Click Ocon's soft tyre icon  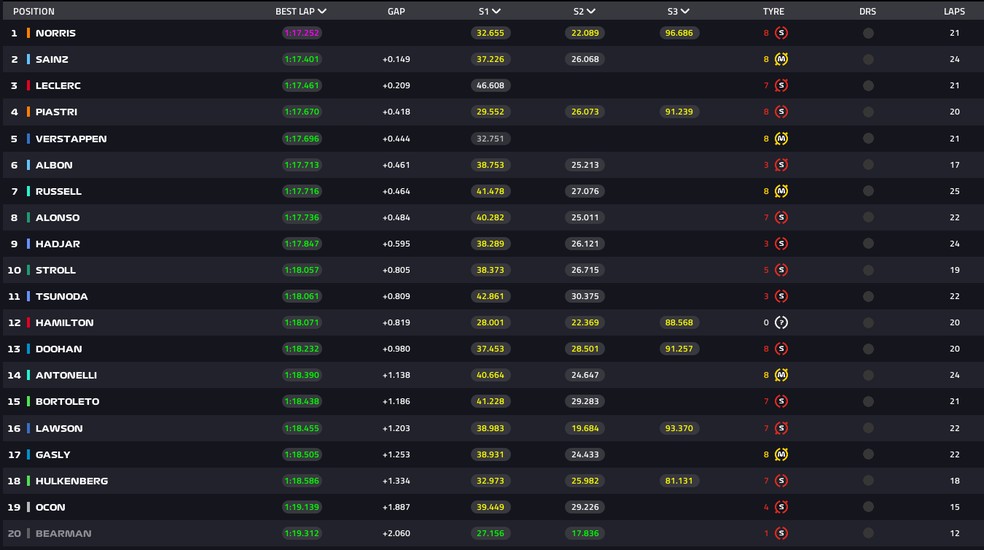tap(781, 507)
